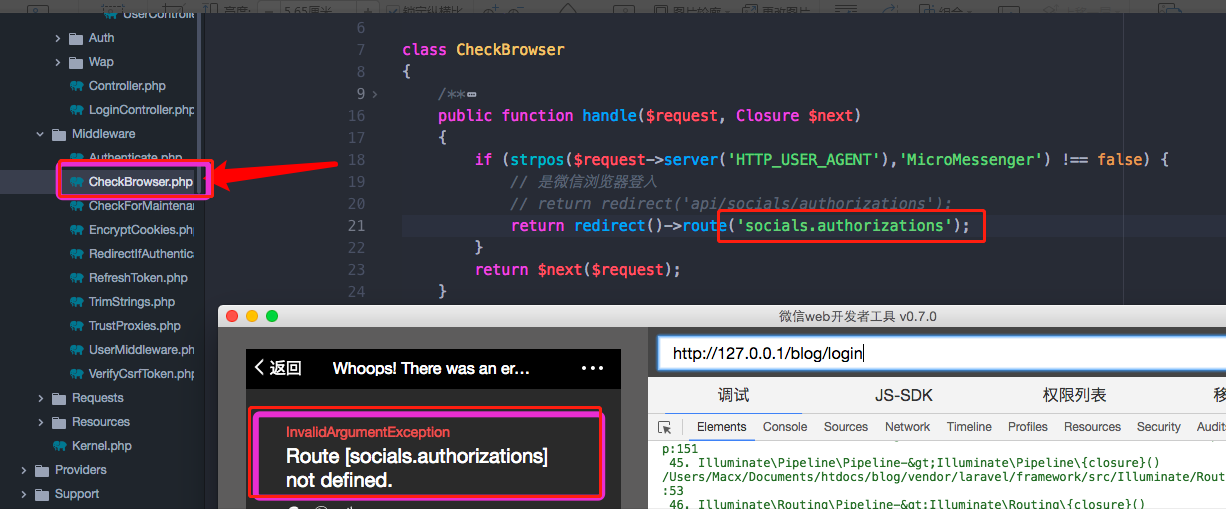The height and width of the screenshot is (509, 1226).
Task: Click the Providers folder icon
Action: point(42,470)
